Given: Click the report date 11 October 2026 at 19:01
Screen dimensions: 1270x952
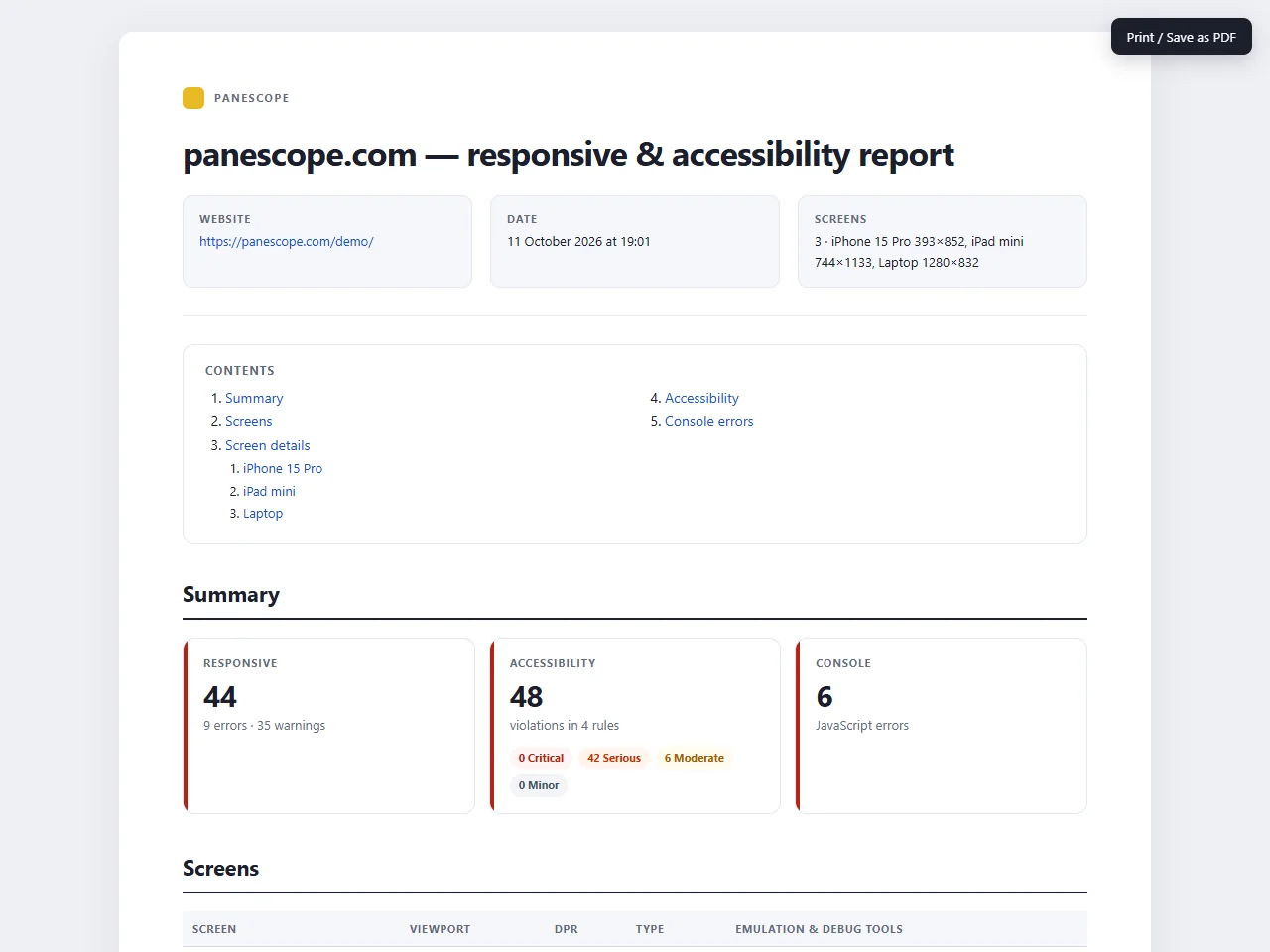Looking at the screenshot, I should coord(578,241).
